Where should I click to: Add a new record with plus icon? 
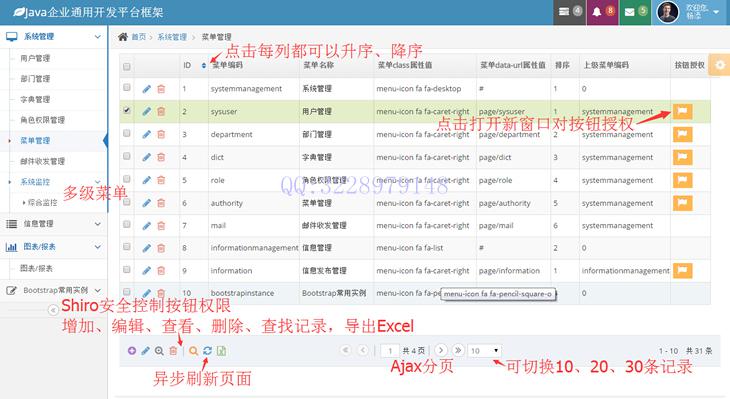click(x=132, y=351)
